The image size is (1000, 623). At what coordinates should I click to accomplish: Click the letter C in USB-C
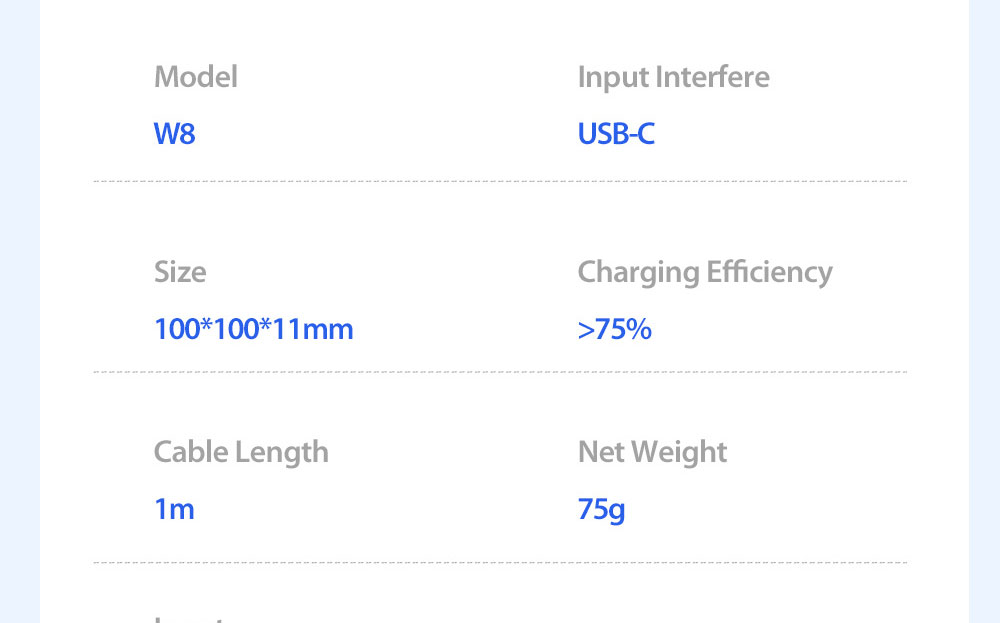[645, 134]
